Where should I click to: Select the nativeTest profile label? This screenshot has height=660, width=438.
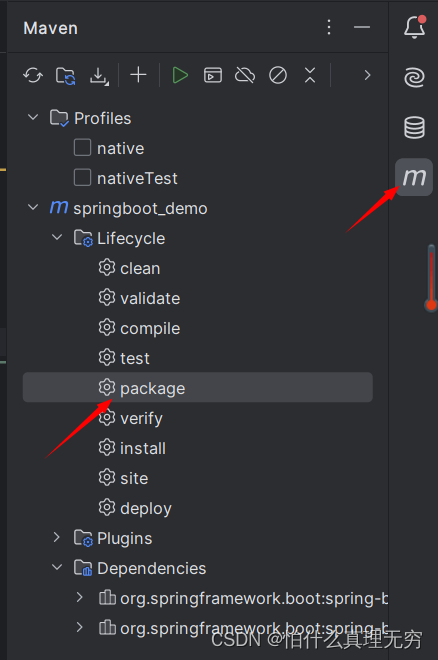pyautogui.click(x=137, y=178)
